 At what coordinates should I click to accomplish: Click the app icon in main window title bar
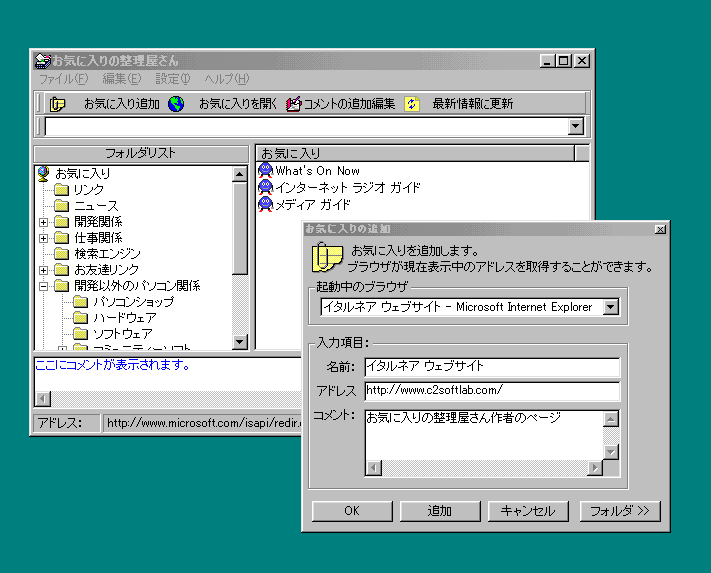[x=43, y=60]
